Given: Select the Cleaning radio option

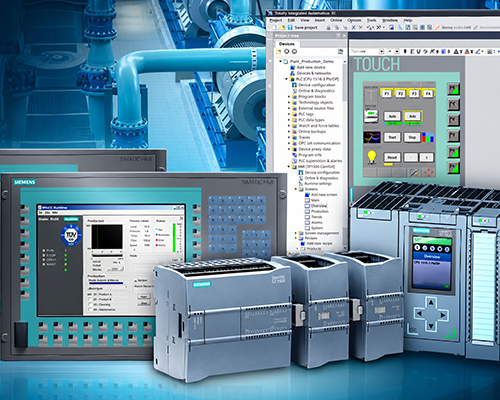Looking at the screenshot, I should click(x=90, y=305).
